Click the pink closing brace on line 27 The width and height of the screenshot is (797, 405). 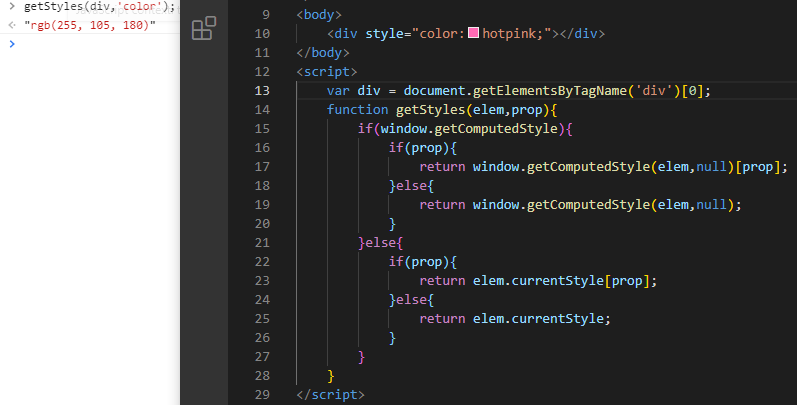coord(361,357)
